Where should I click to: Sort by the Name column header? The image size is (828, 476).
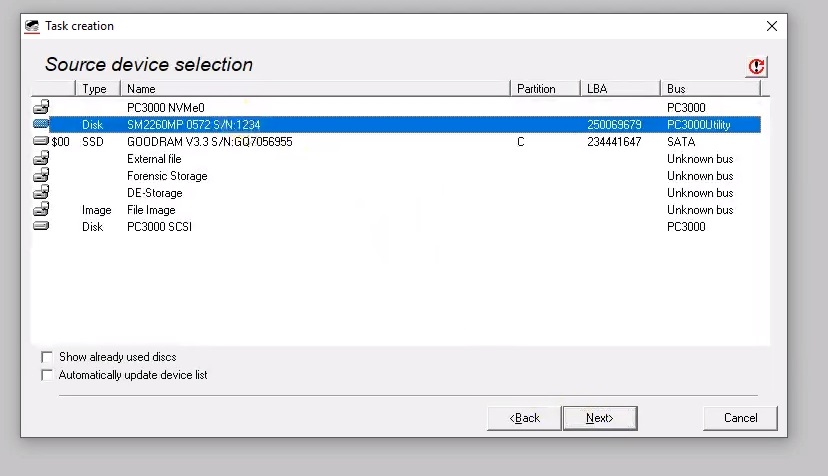tap(315, 89)
